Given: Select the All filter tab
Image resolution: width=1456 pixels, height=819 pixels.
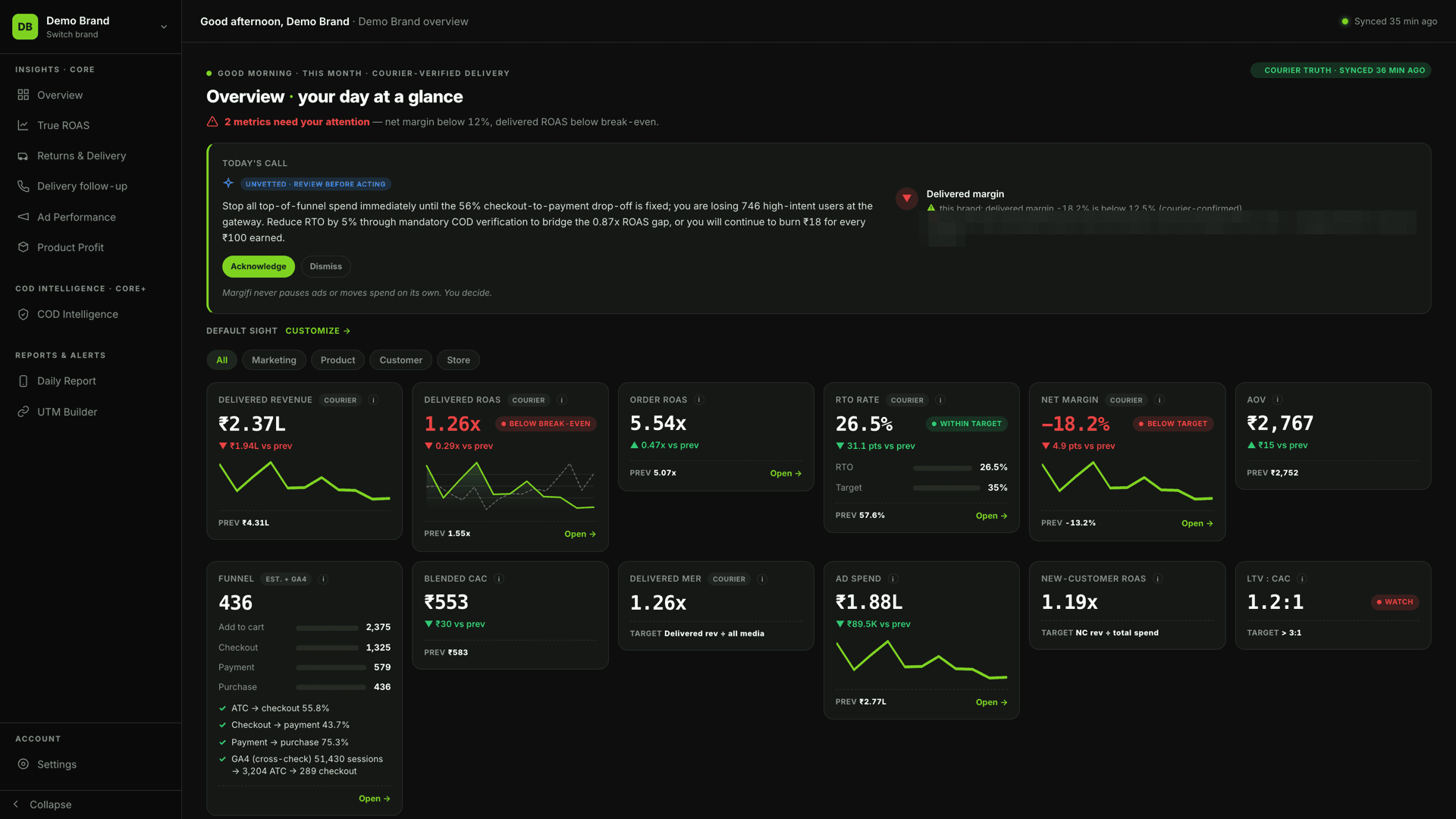Looking at the screenshot, I should pos(221,360).
